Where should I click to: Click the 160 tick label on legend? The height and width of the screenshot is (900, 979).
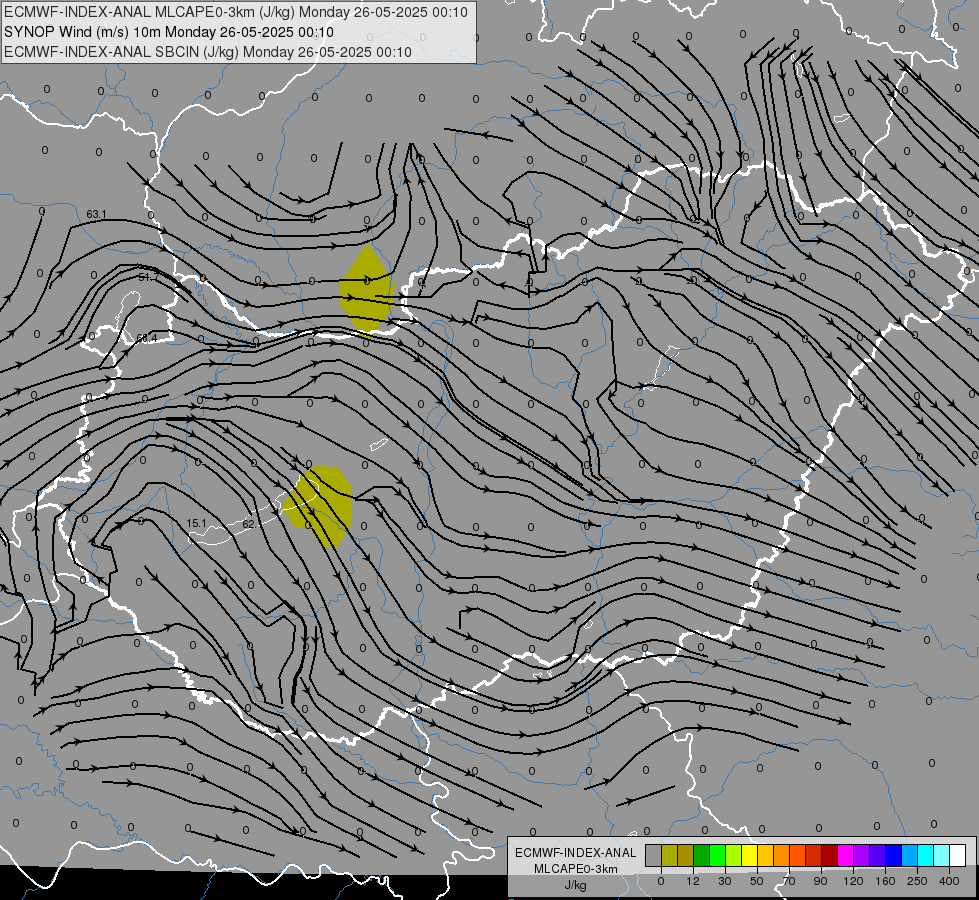885,881
